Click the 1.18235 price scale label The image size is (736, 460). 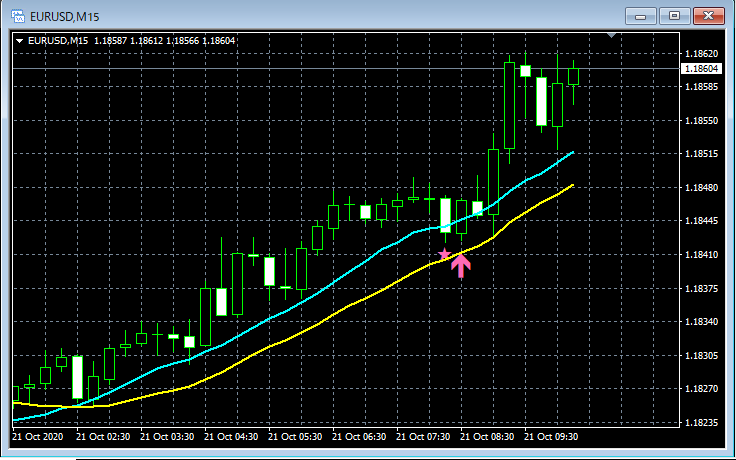pyautogui.click(x=701, y=423)
